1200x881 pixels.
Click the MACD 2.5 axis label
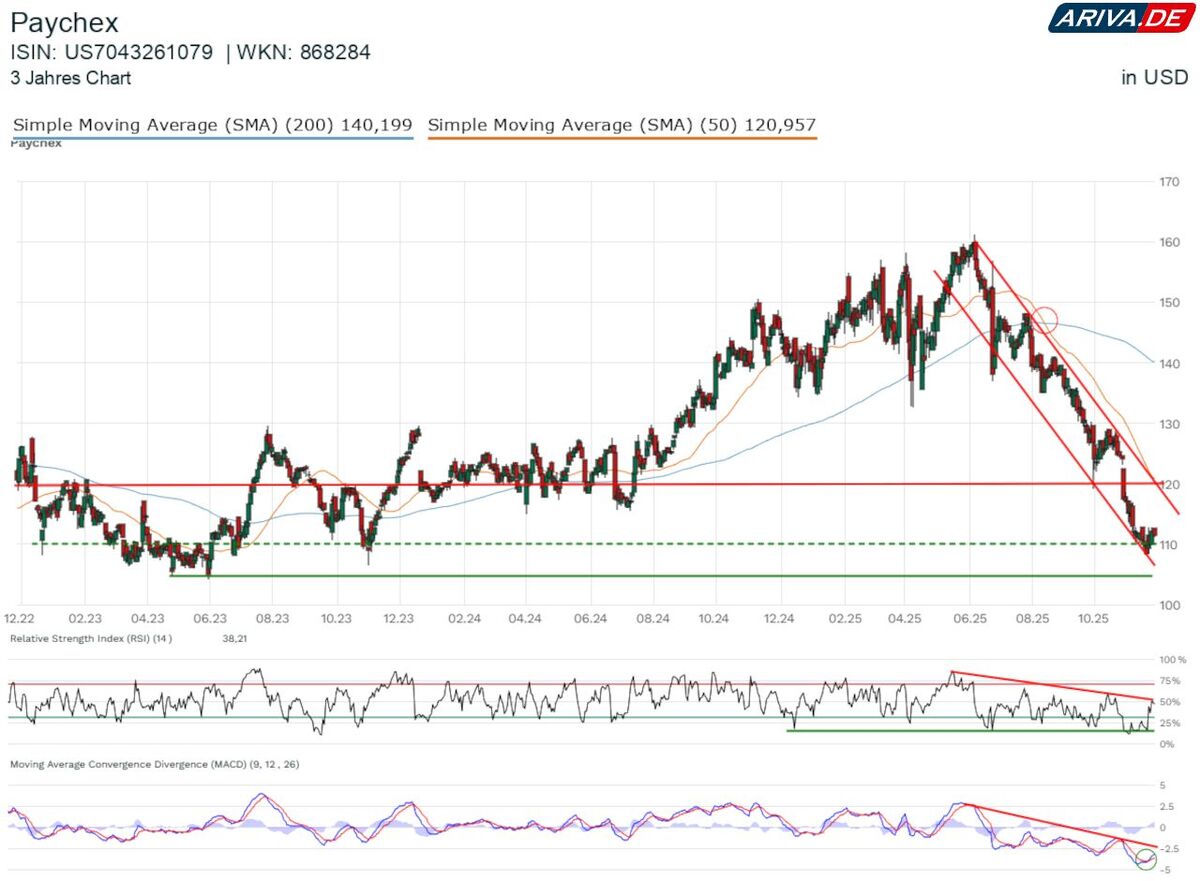pos(1167,806)
